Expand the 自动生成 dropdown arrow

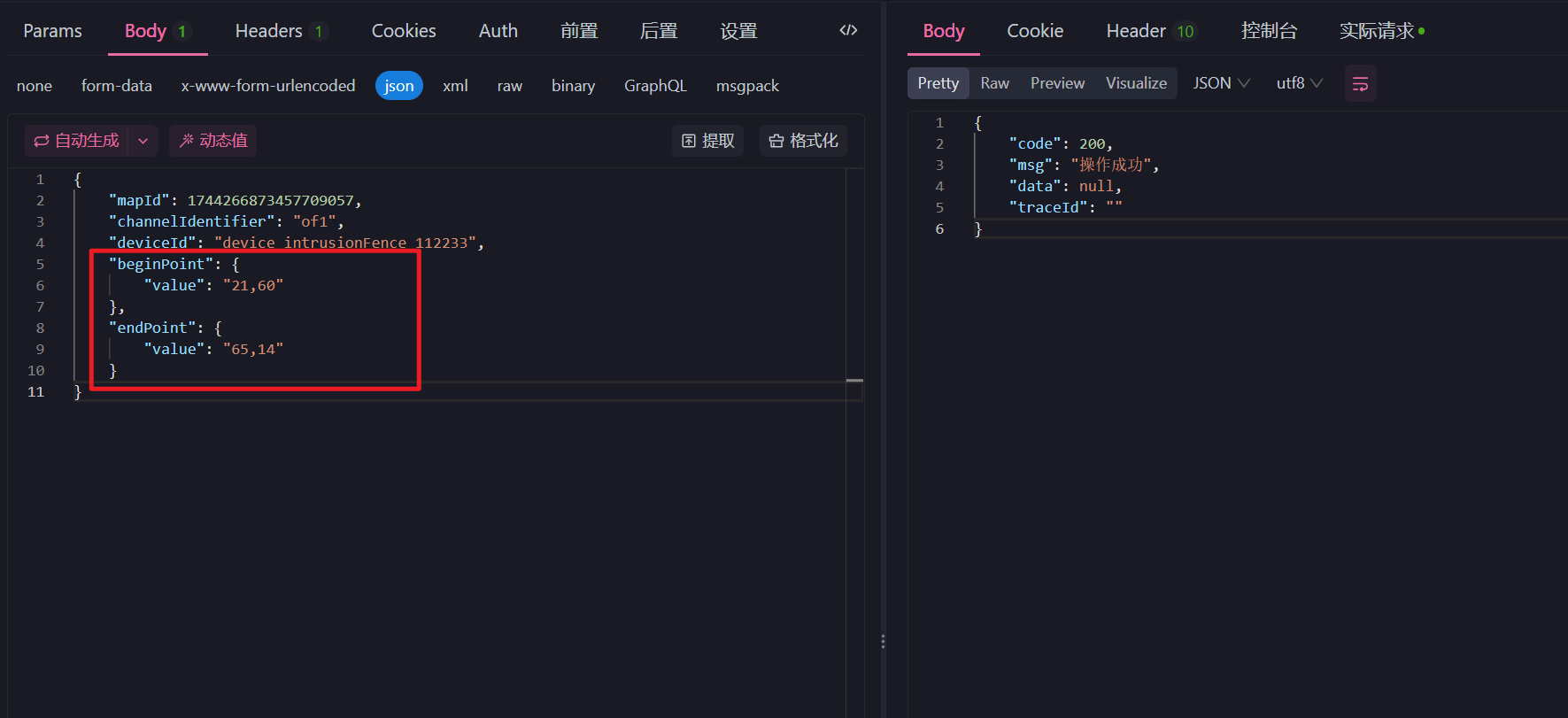[143, 141]
